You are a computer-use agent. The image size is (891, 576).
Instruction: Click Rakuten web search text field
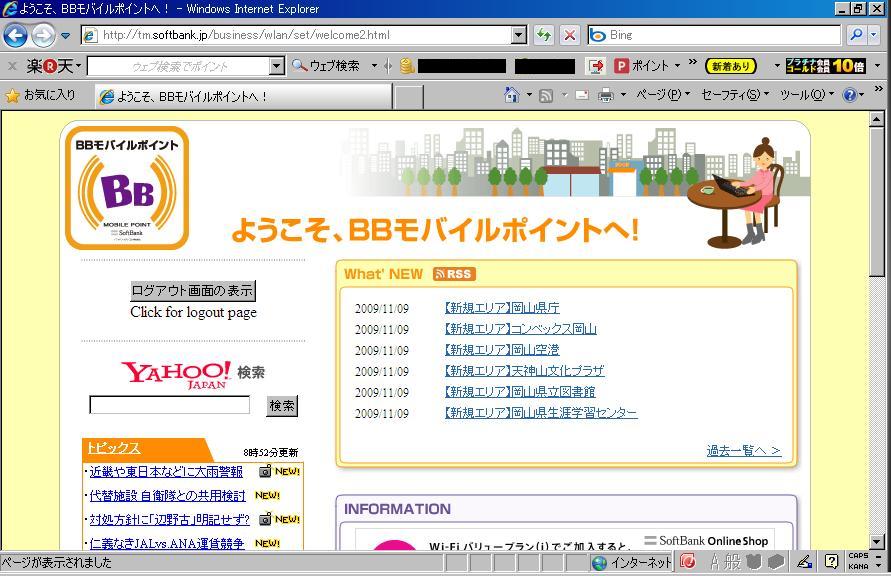click(x=178, y=66)
